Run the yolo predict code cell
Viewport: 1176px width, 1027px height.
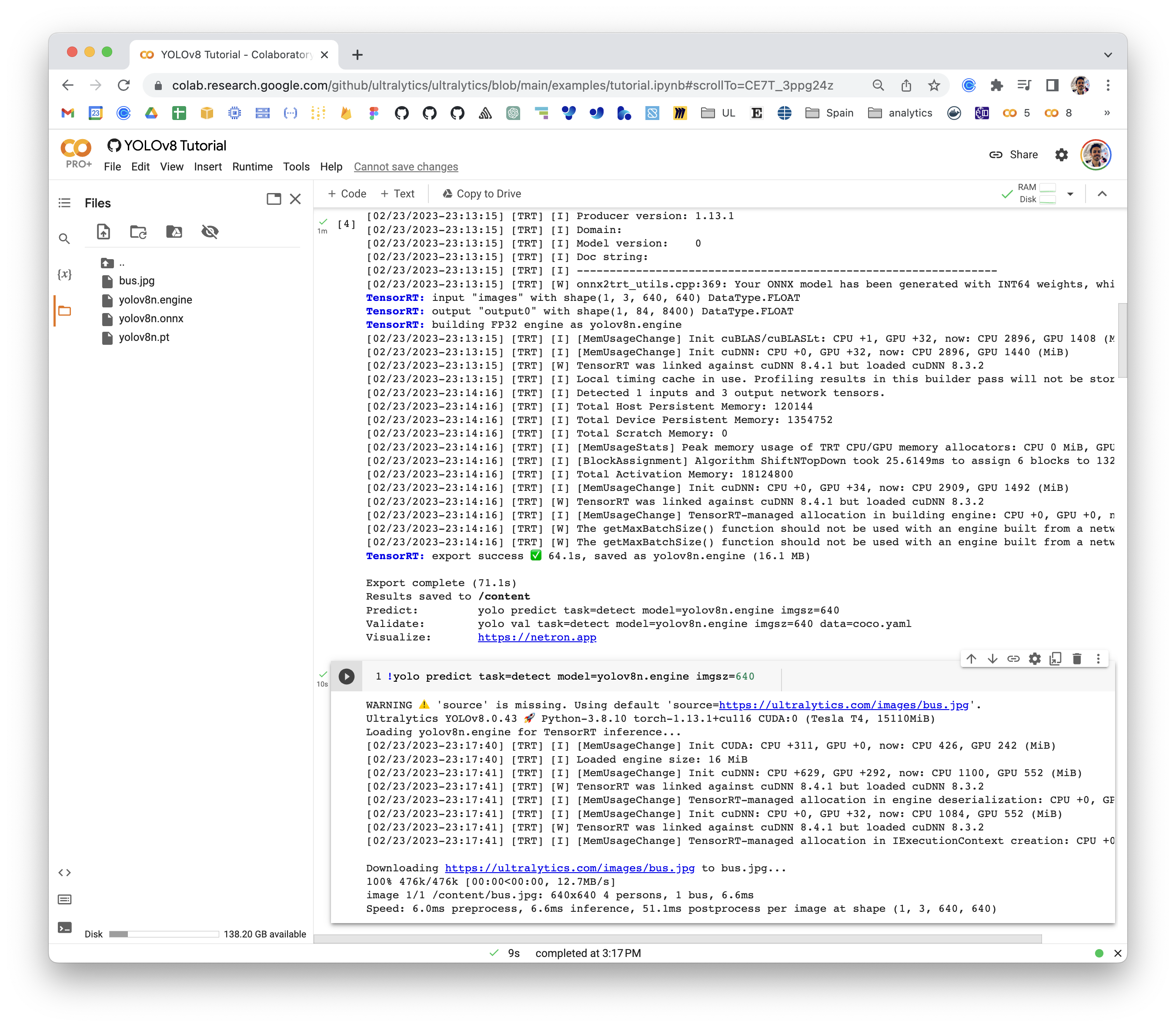[x=346, y=676]
